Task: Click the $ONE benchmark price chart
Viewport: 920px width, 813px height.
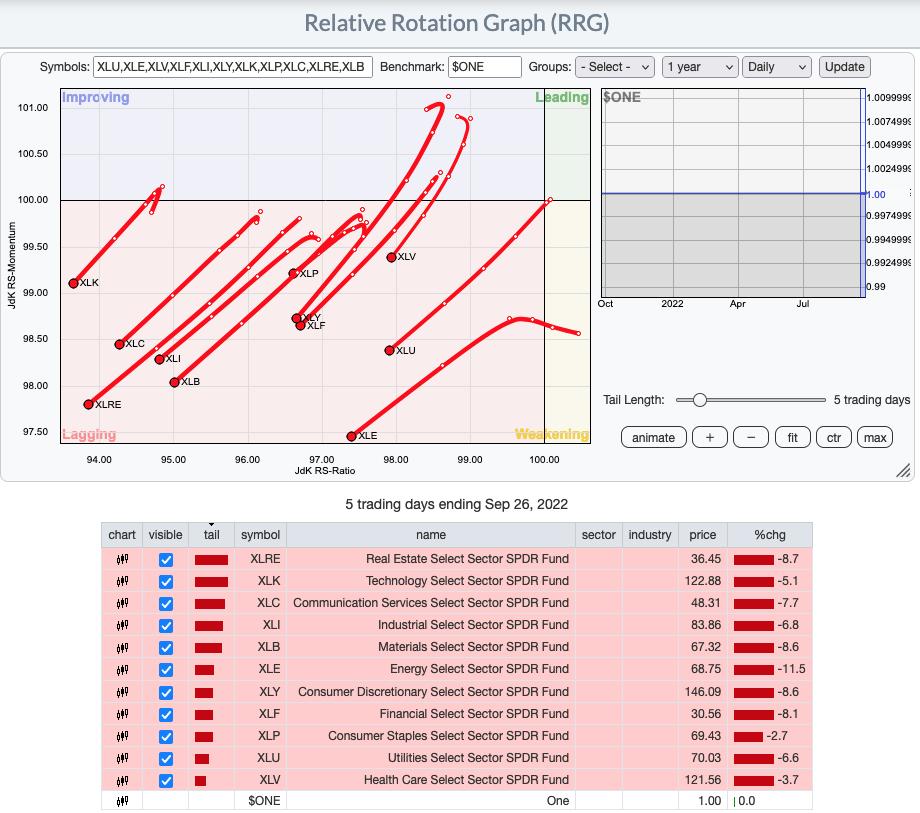Action: [x=733, y=193]
